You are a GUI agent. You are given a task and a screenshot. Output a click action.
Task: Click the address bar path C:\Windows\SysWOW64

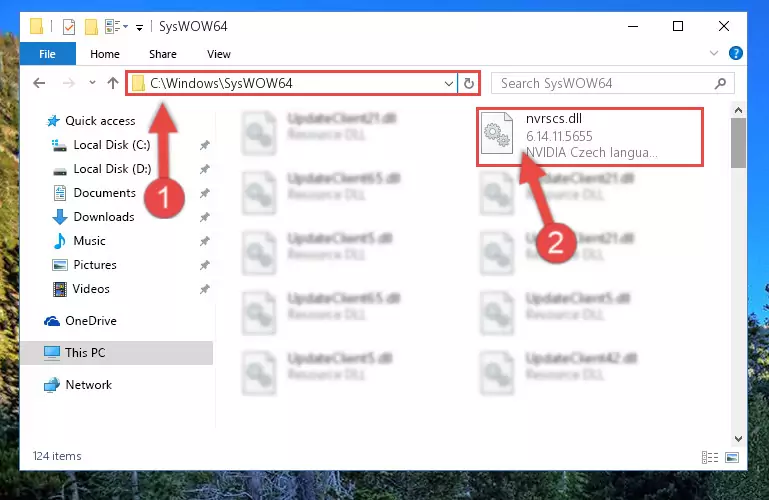(x=221, y=83)
